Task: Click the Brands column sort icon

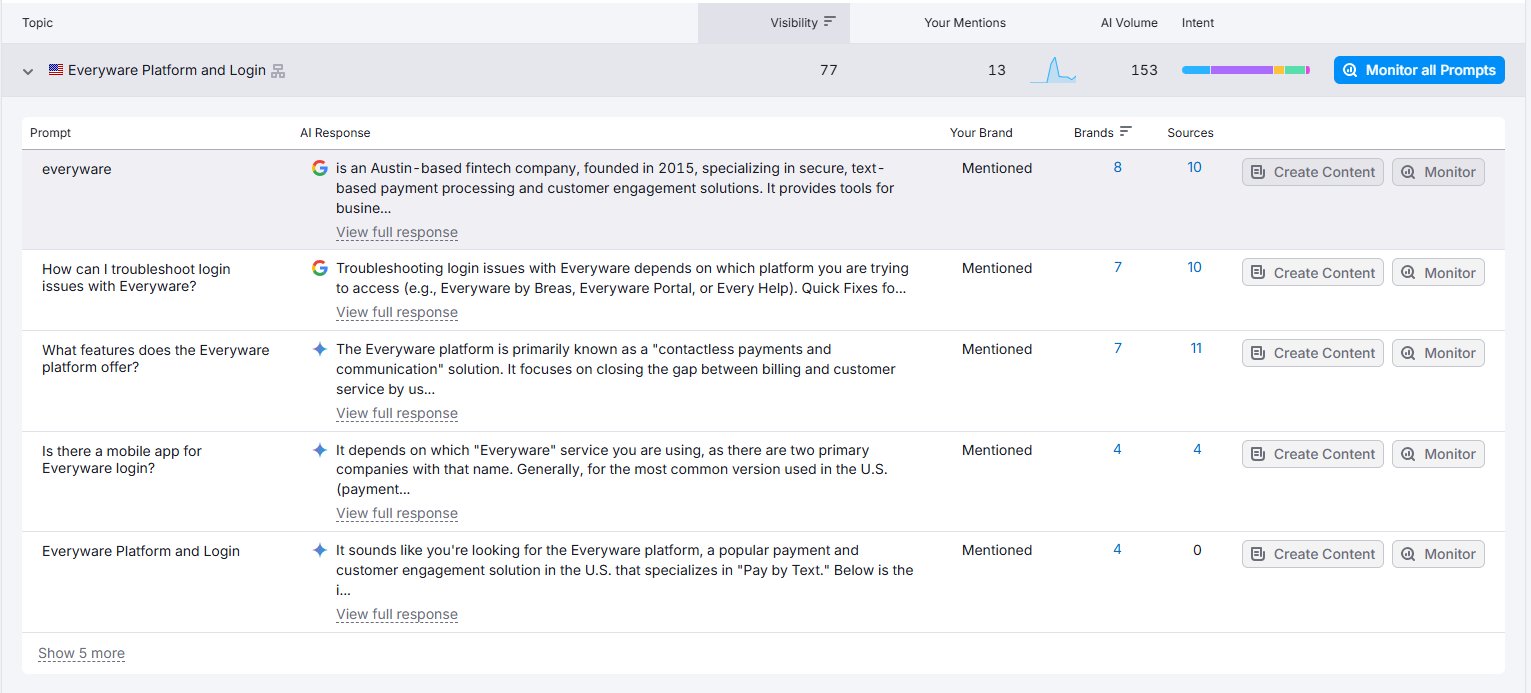Action: click(1126, 132)
